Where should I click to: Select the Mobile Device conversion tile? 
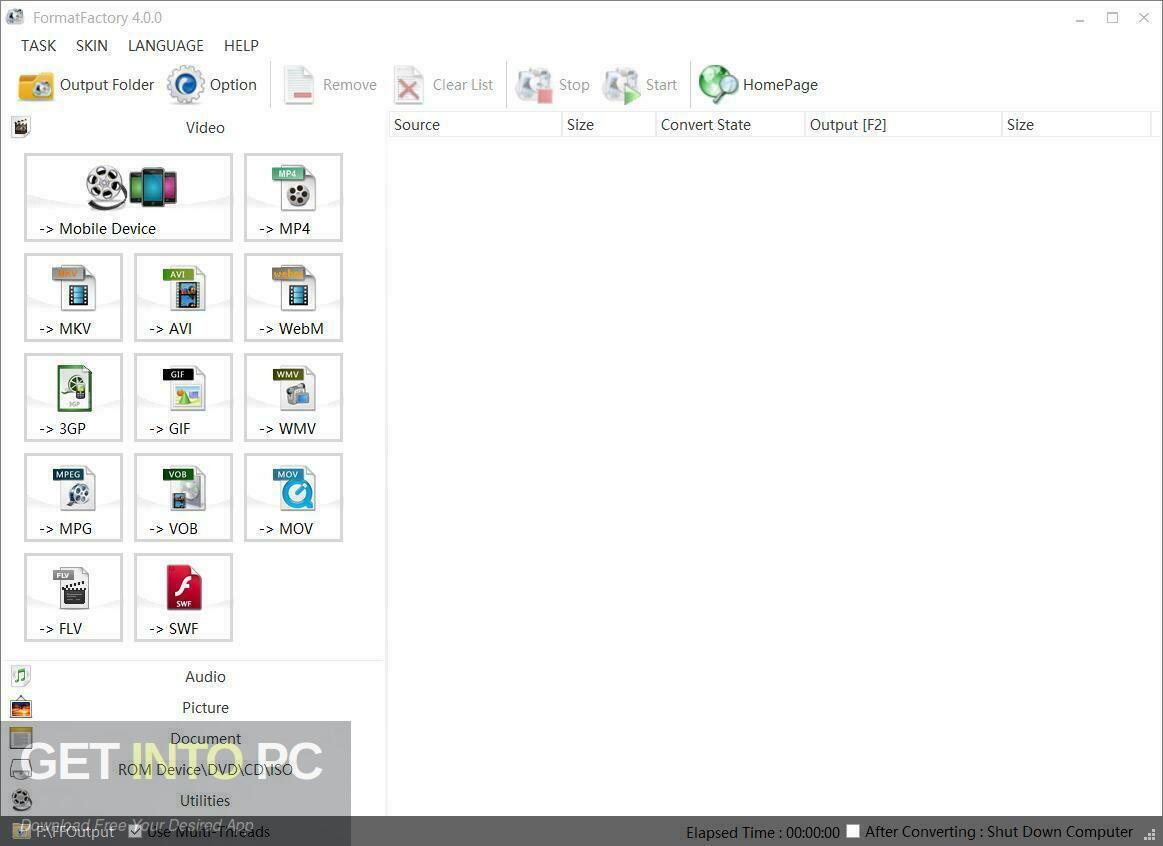coord(128,197)
